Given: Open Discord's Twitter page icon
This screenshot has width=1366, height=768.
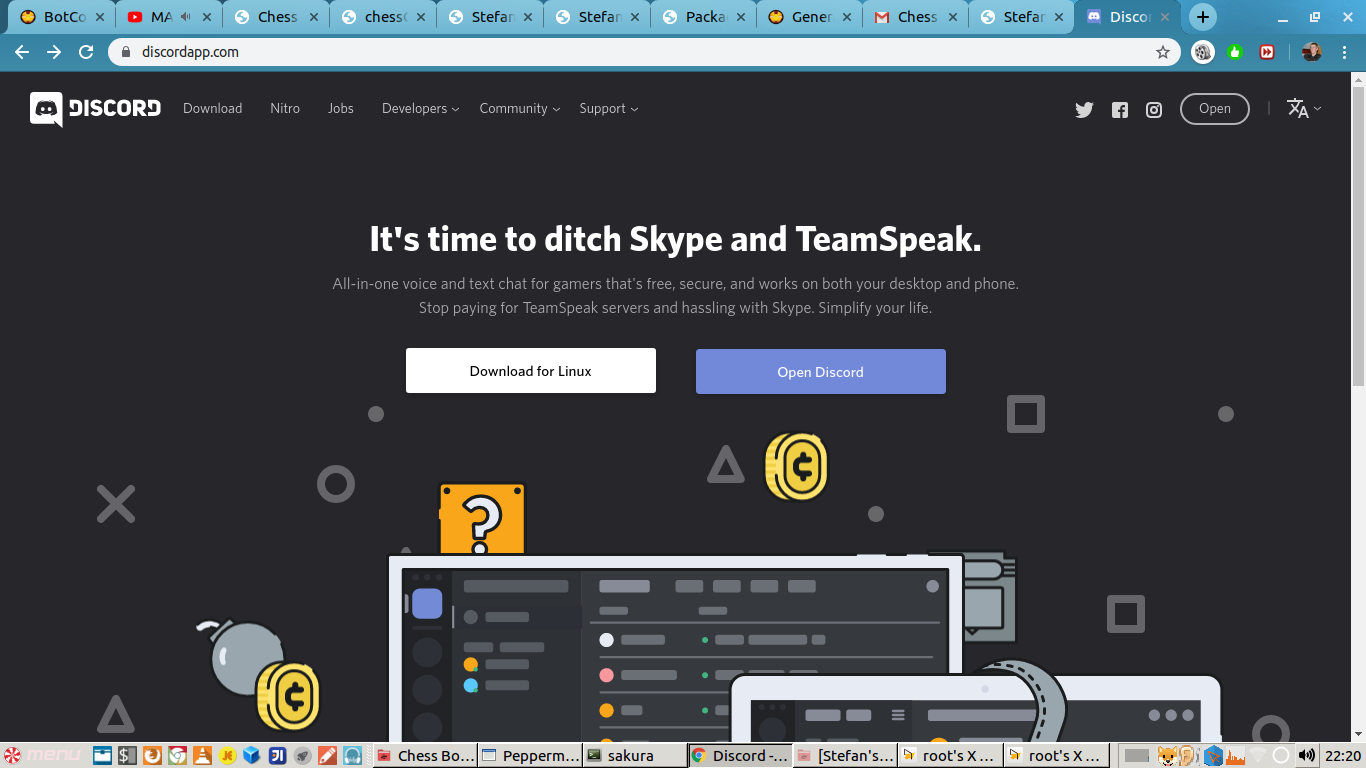Looking at the screenshot, I should pos(1084,110).
